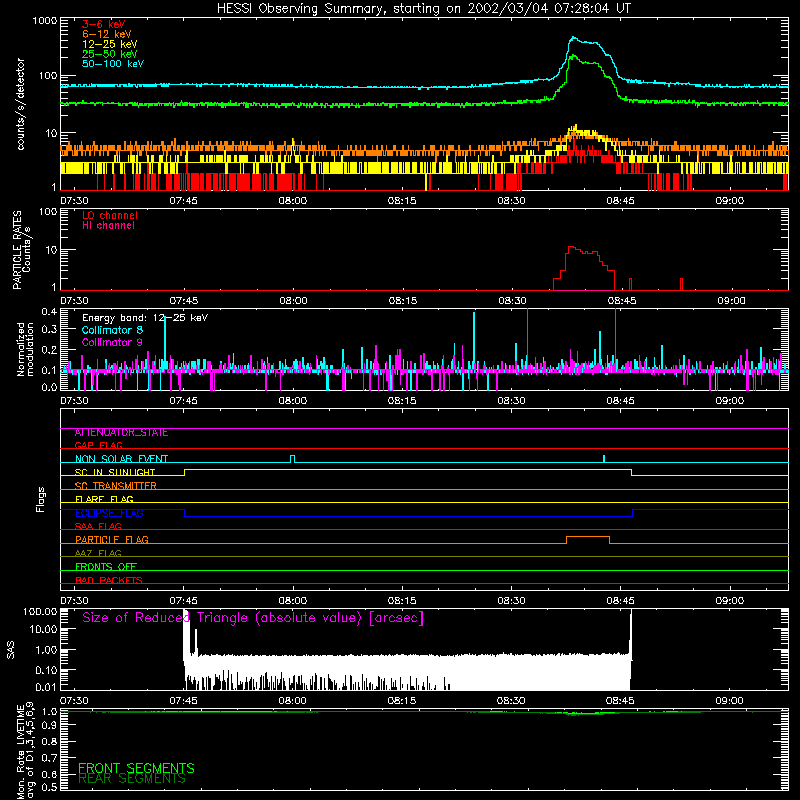Viewport: 800px width, 800px height.
Task: Click the counts/s/detector axis label
Action: (21, 104)
